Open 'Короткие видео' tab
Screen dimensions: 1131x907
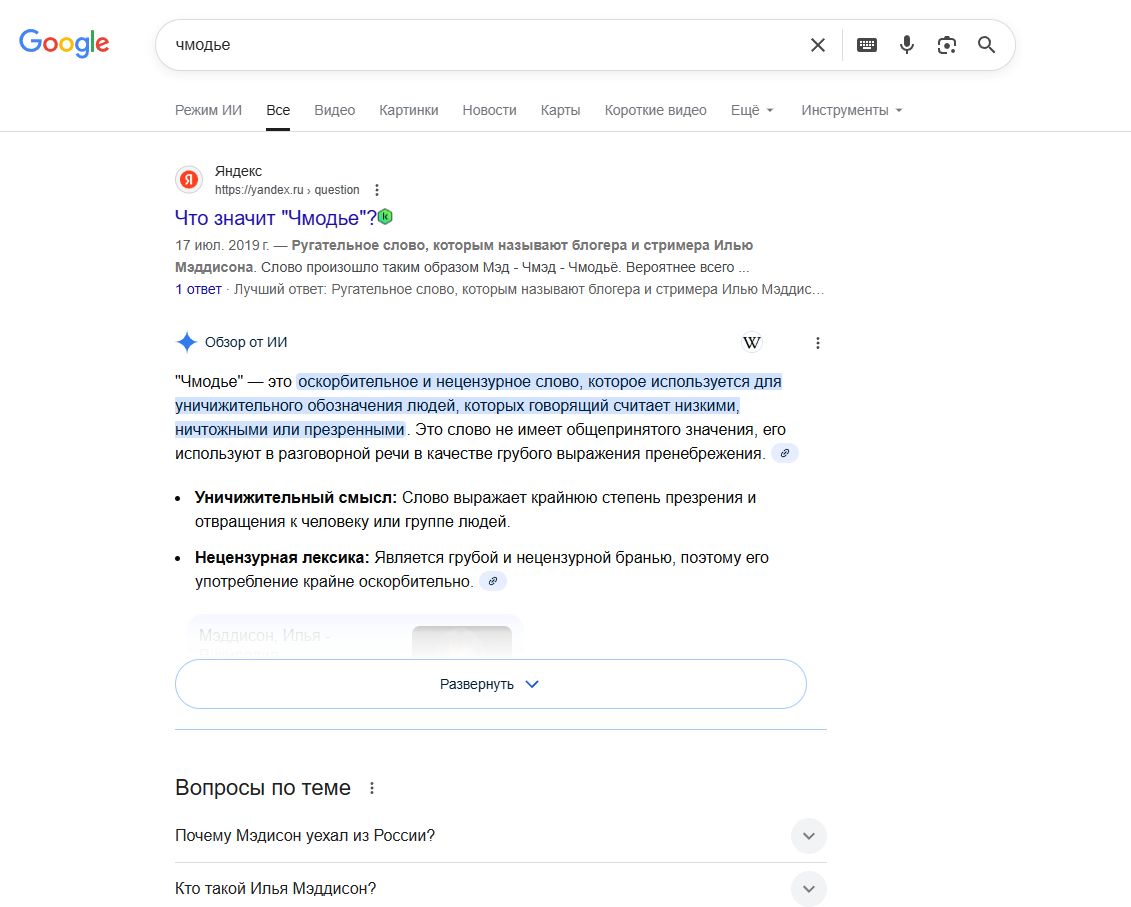pos(656,110)
